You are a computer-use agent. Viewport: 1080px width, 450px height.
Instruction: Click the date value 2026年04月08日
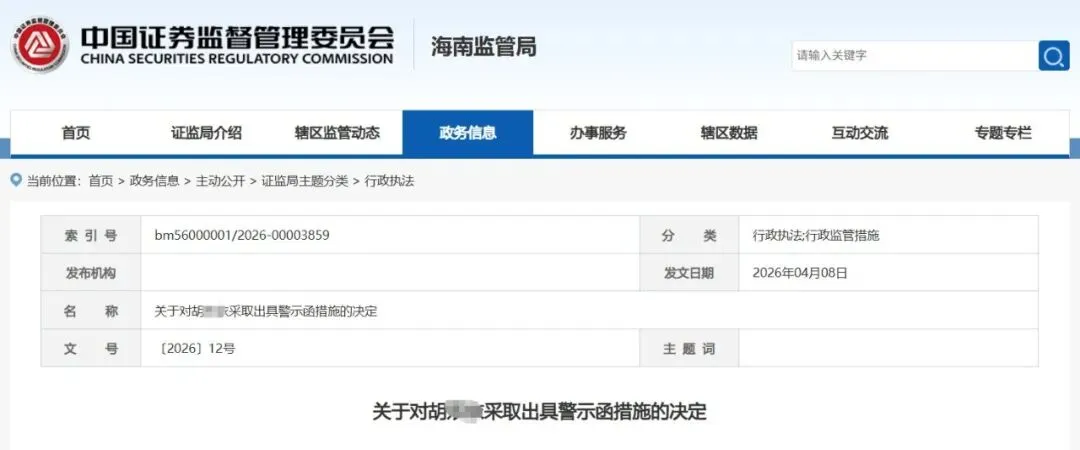coord(800,273)
